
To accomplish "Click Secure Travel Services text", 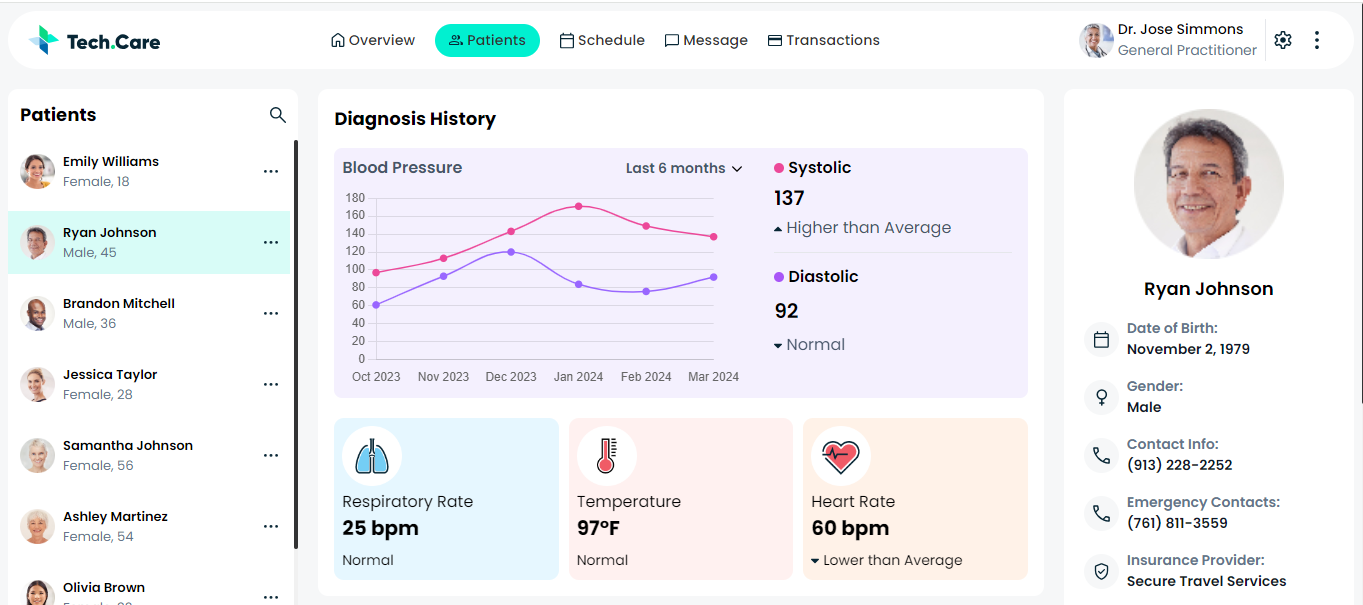I will [x=1206, y=581].
